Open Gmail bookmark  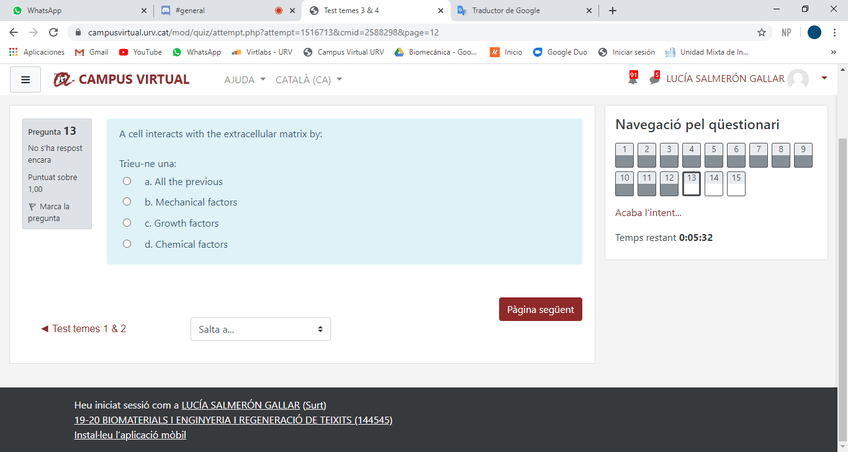[x=91, y=52]
